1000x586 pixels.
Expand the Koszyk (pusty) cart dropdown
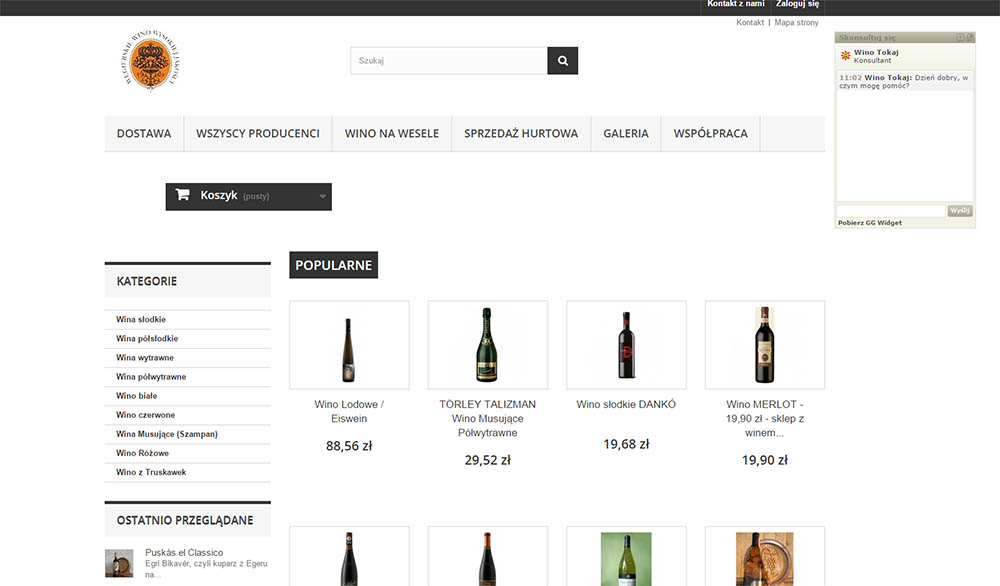point(321,196)
